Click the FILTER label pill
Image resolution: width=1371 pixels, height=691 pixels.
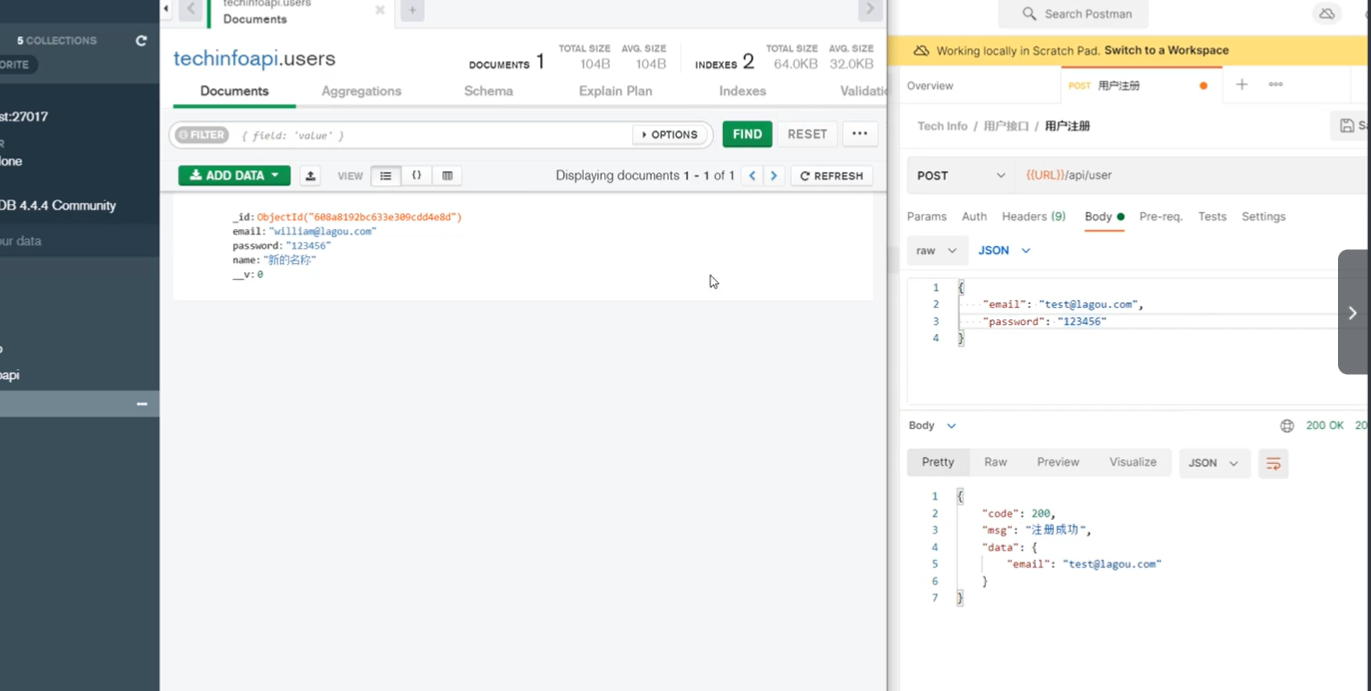[202, 135]
